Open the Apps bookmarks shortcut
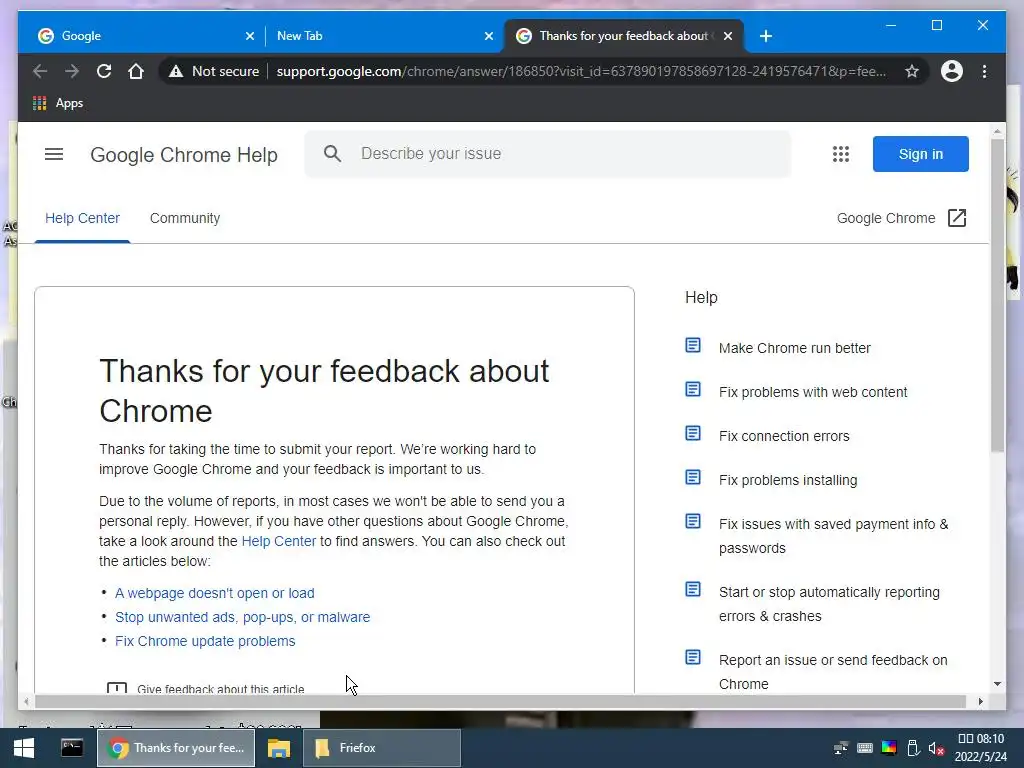Screen dimensions: 1024x768 click(58, 103)
